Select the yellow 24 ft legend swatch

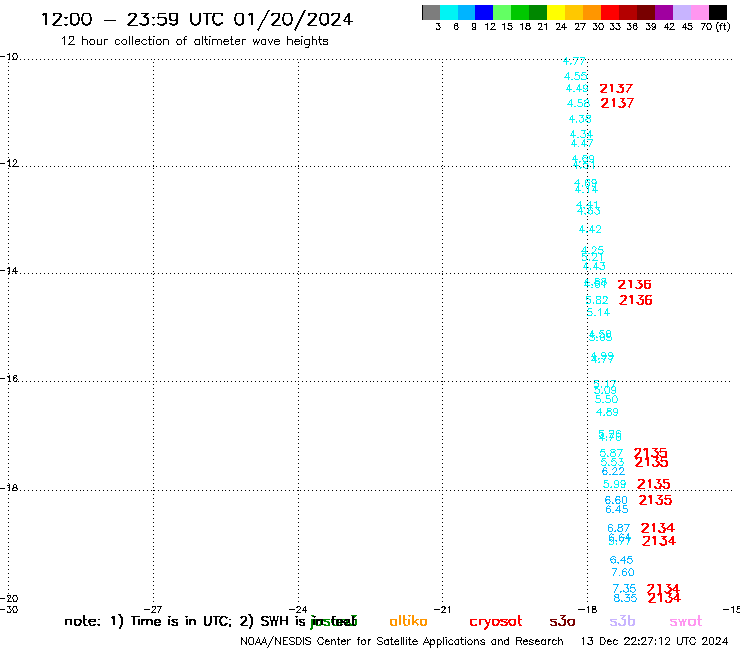coord(556,12)
